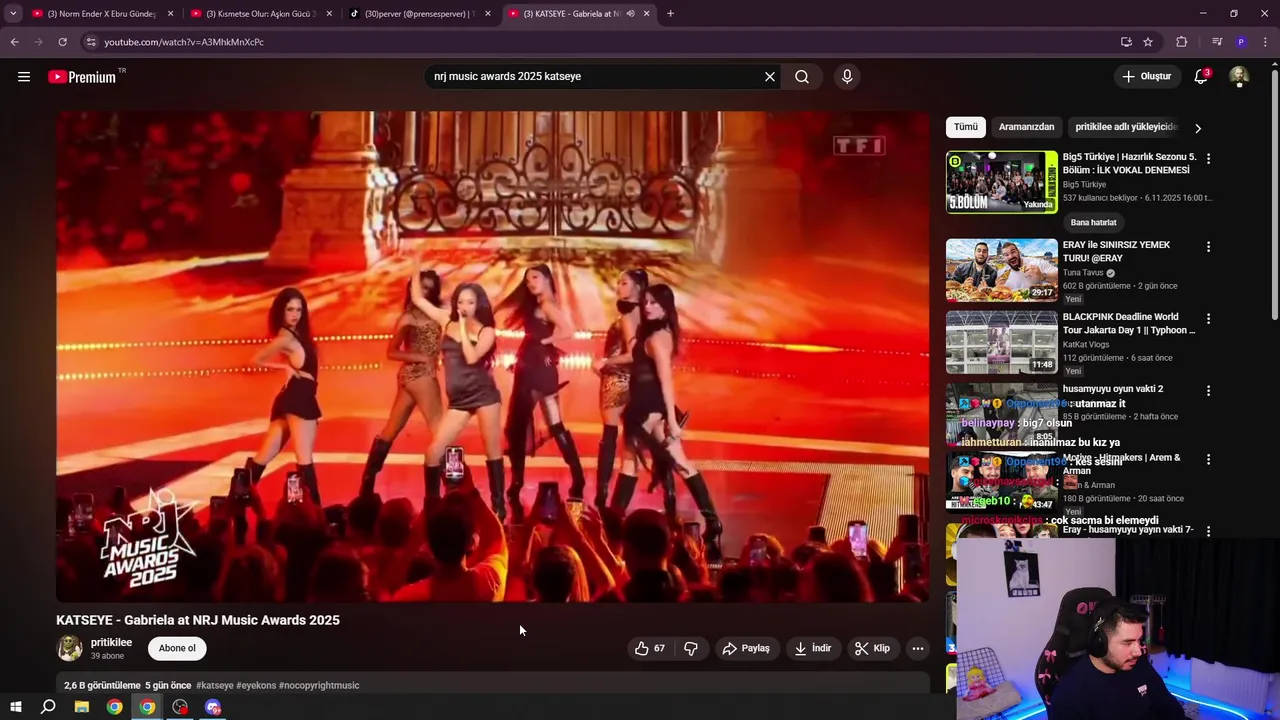The height and width of the screenshot is (720, 1280).
Task: Click the Abone ol subscribe button
Action: click(177, 648)
